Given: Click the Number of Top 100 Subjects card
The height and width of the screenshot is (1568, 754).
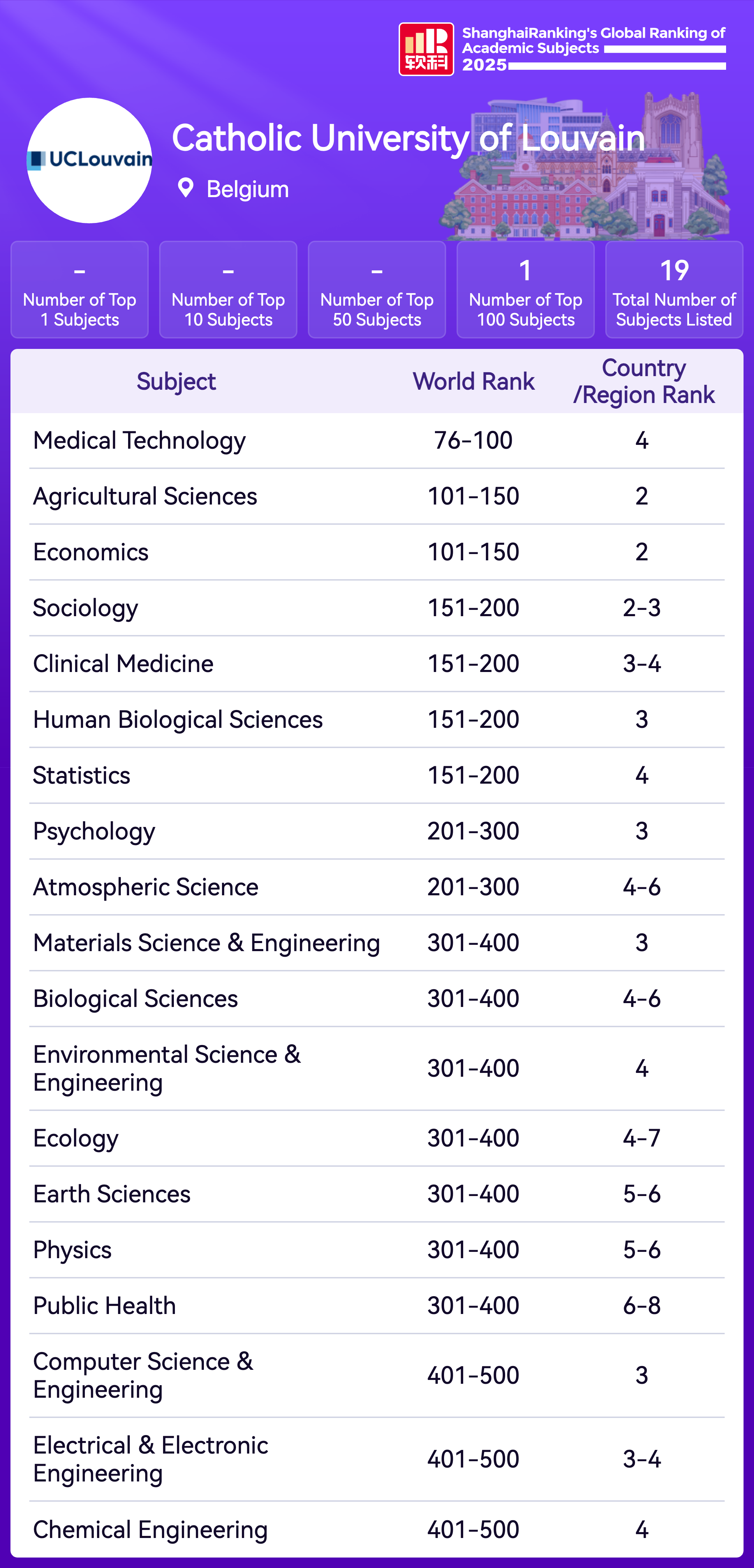Looking at the screenshot, I should click(526, 290).
